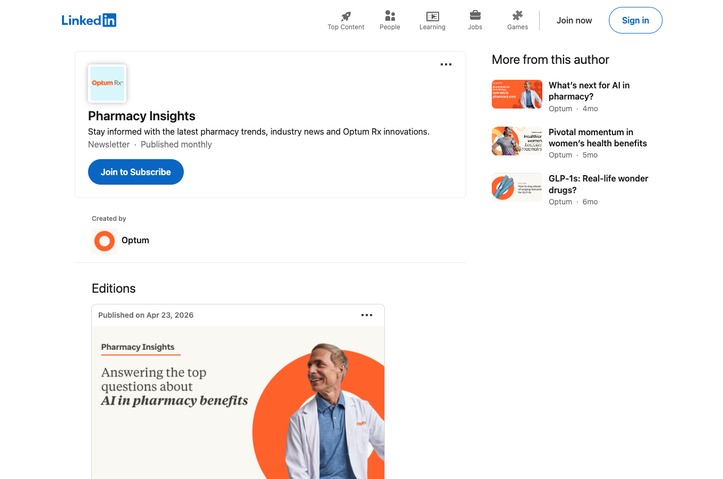
Task: Click "Published on Apr 23, 2026" text
Action: (146, 315)
